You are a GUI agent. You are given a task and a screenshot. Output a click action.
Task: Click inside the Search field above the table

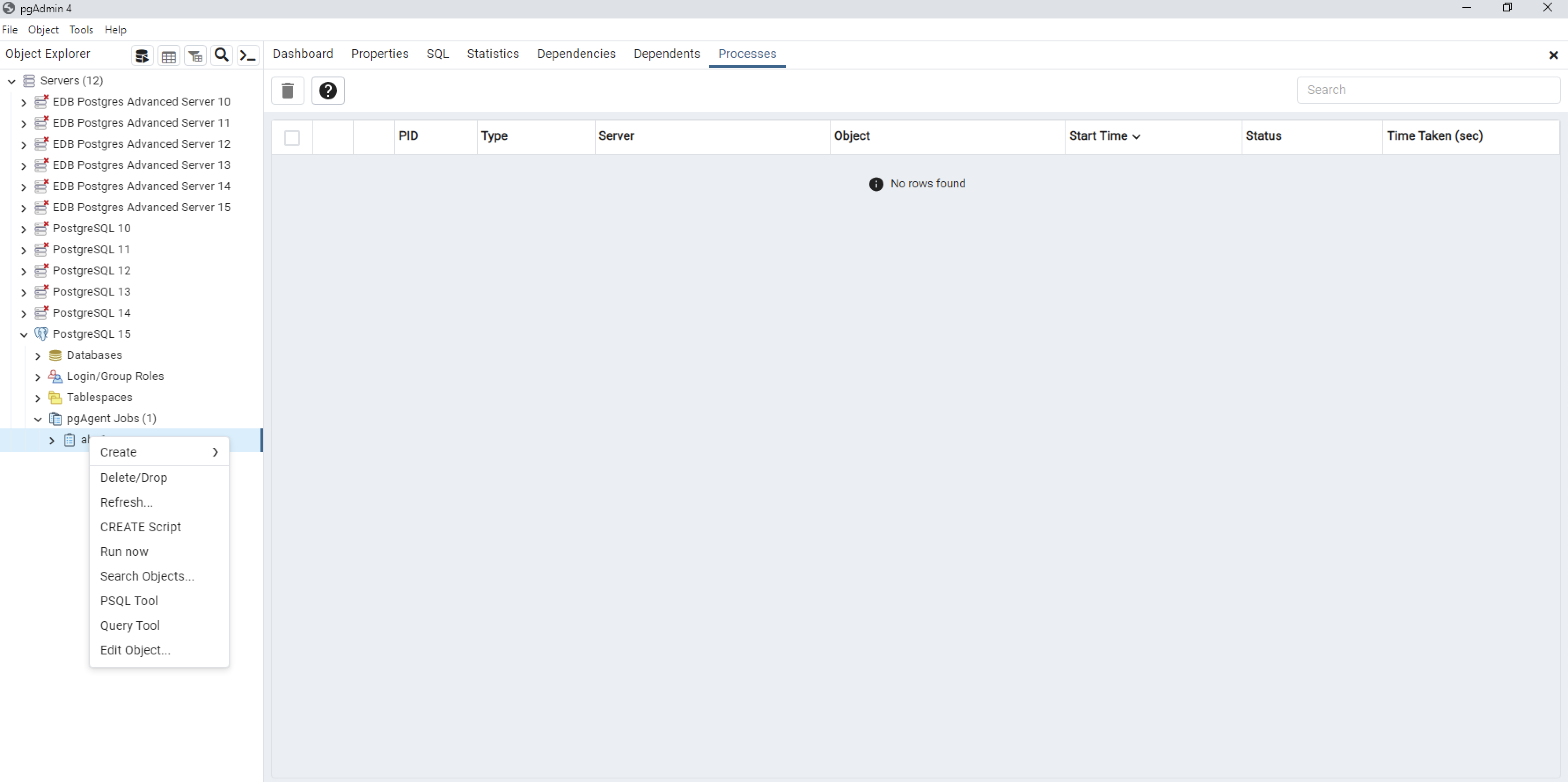(1427, 89)
